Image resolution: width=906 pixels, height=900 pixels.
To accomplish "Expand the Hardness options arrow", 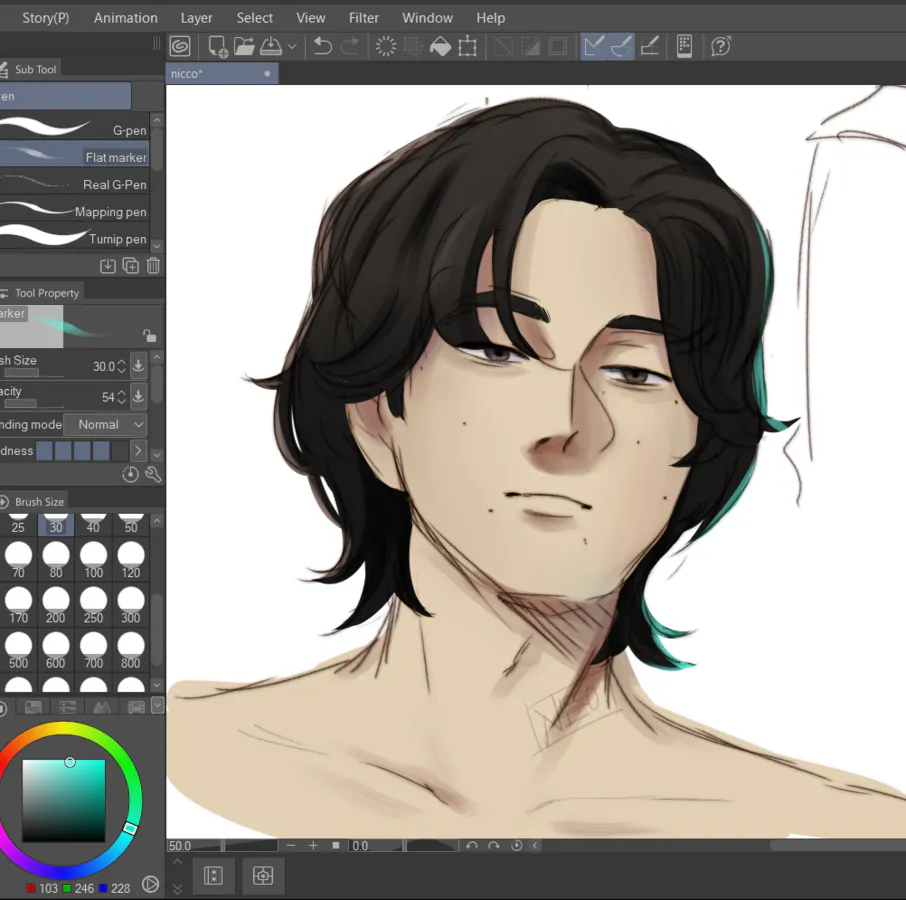I will [x=138, y=451].
